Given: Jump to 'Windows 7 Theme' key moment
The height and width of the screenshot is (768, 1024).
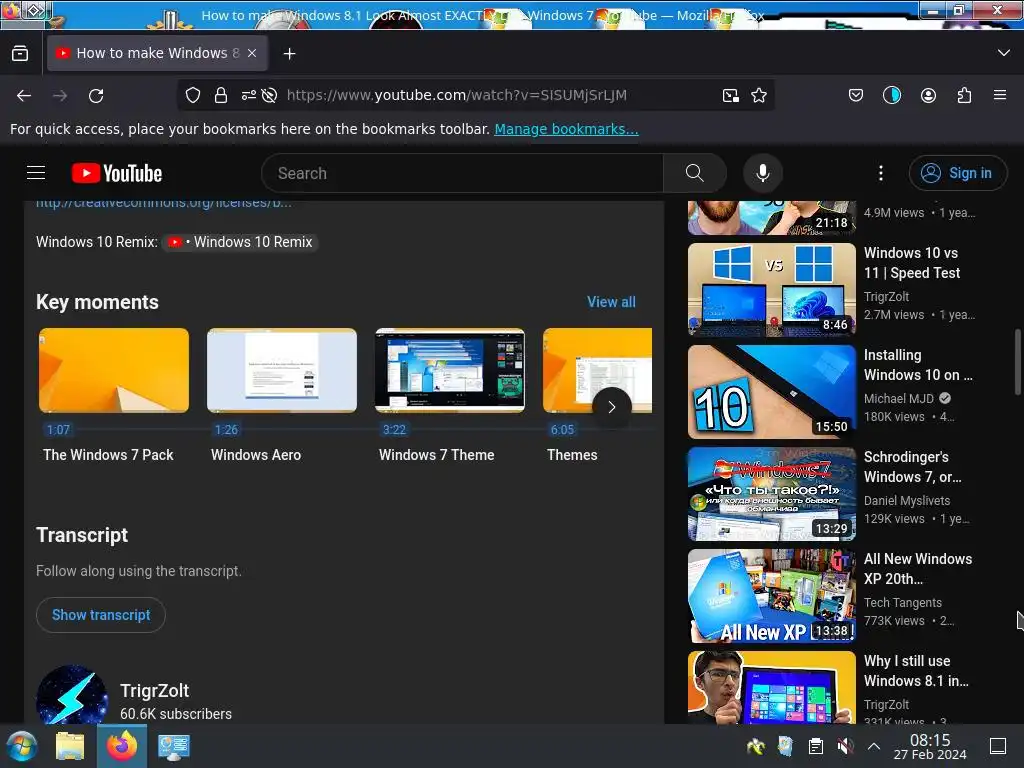Looking at the screenshot, I should coord(450,370).
